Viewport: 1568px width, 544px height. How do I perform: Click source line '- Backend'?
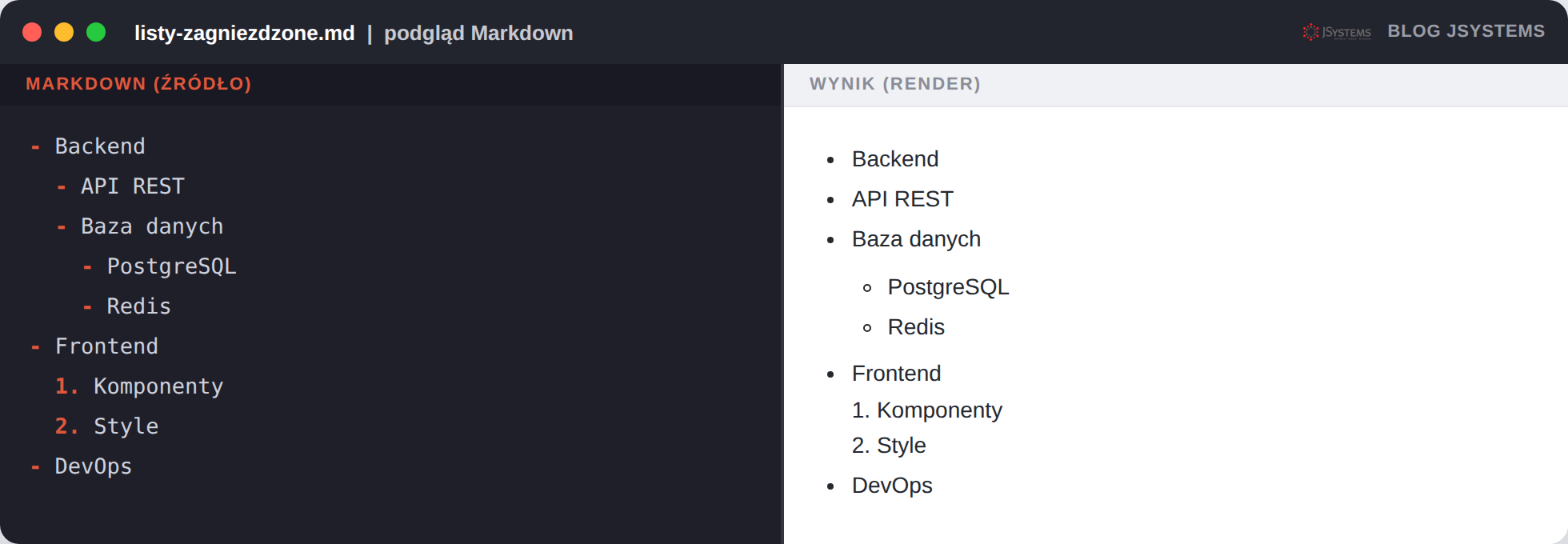[x=88, y=146]
